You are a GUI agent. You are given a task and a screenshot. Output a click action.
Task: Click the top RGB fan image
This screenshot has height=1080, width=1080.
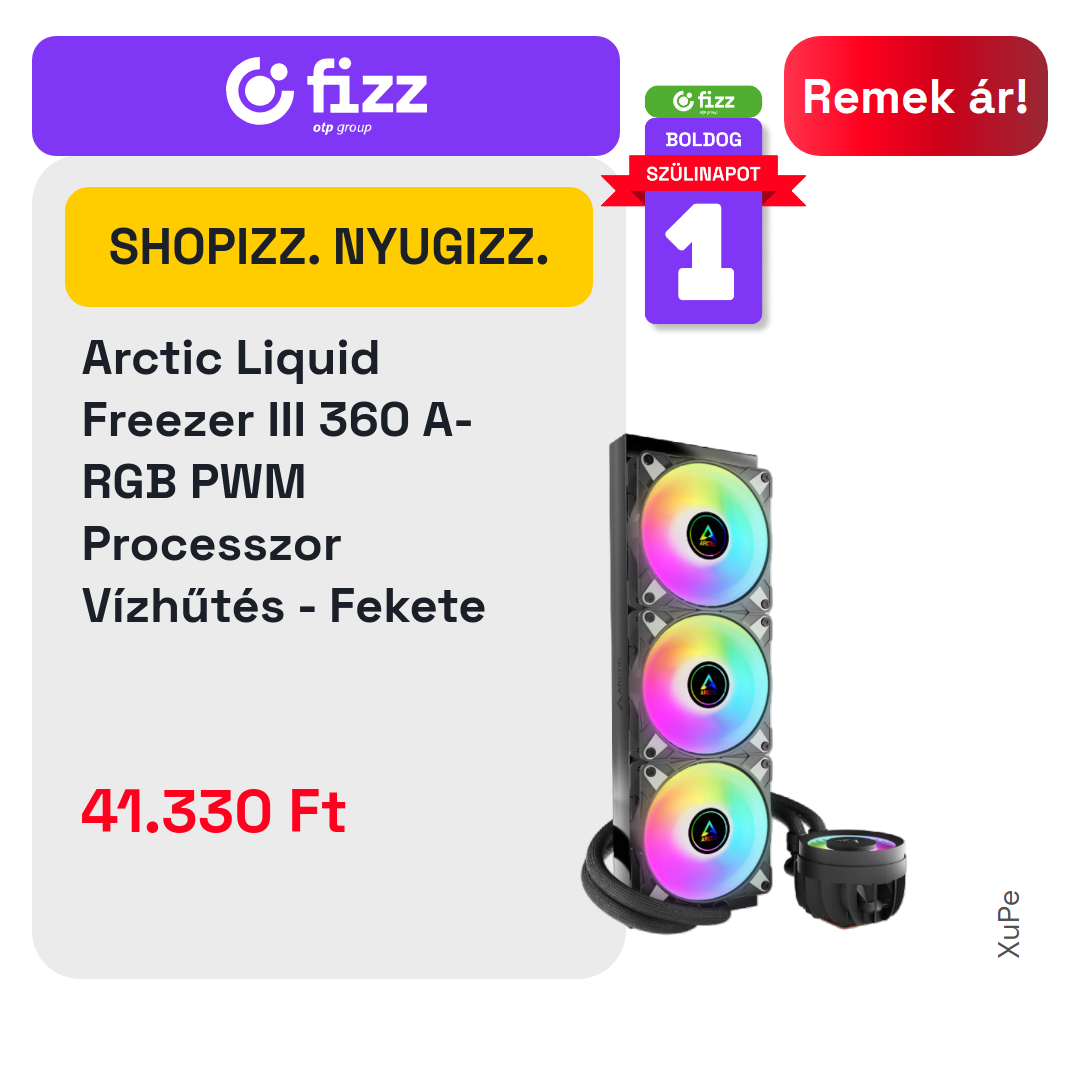705,533
